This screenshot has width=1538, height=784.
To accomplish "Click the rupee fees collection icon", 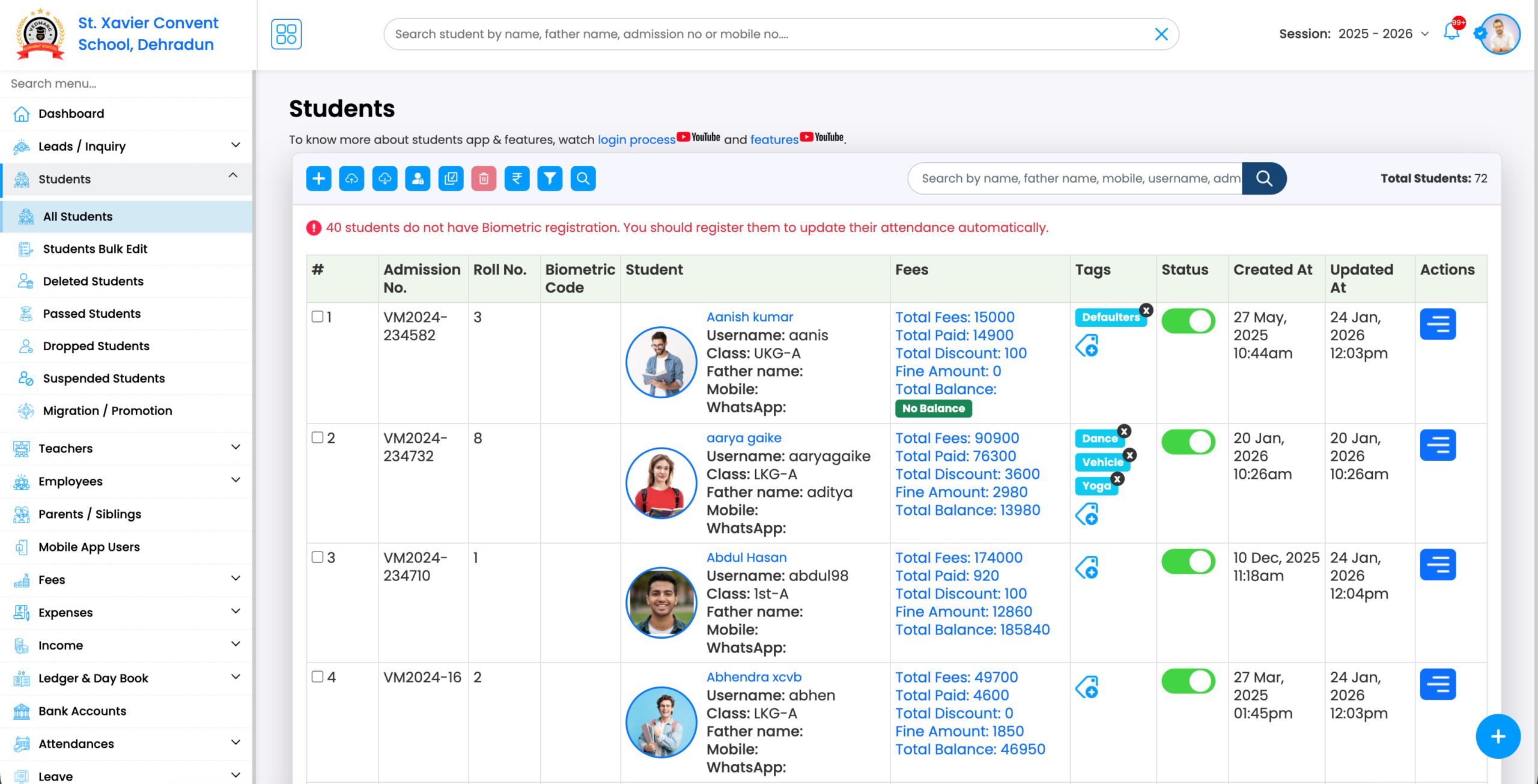I will point(517,178).
